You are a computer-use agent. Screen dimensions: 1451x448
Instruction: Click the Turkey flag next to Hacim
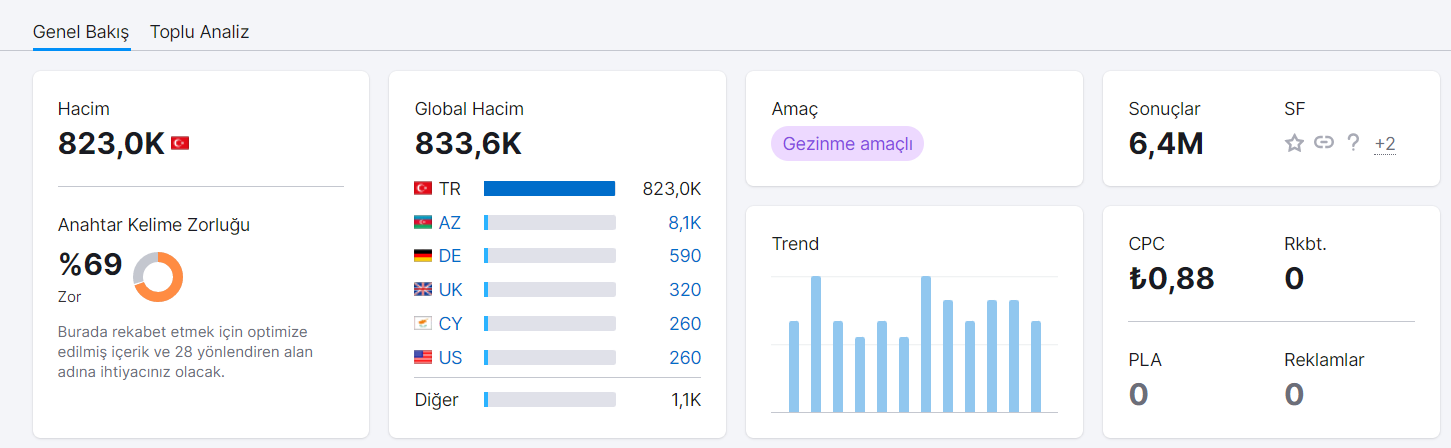[180, 143]
